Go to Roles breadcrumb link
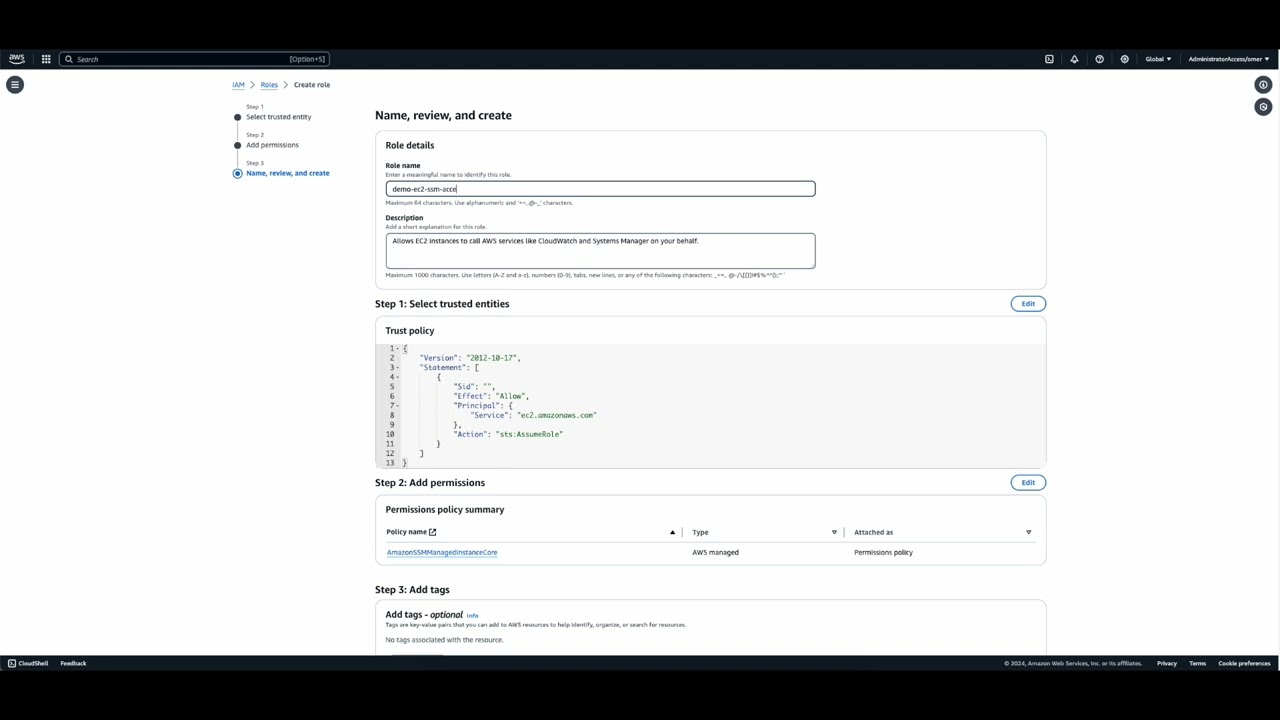This screenshot has width=1280, height=720. (269, 85)
